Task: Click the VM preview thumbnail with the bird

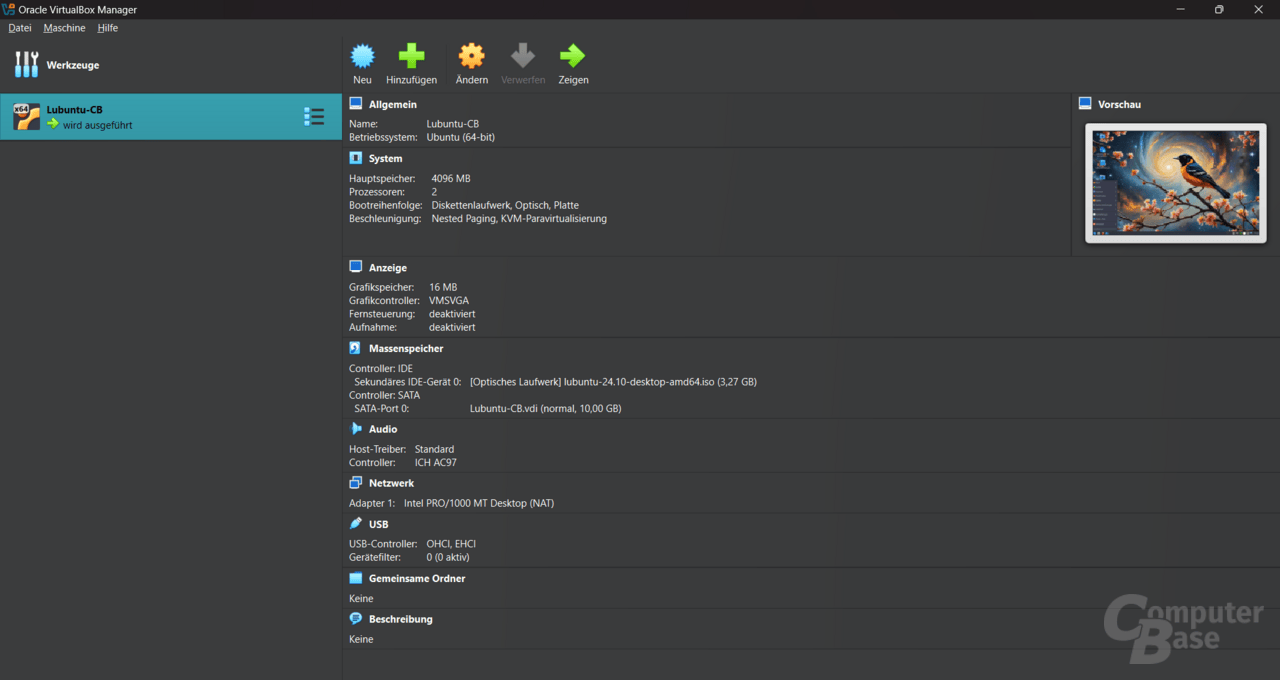Action: pos(1175,183)
